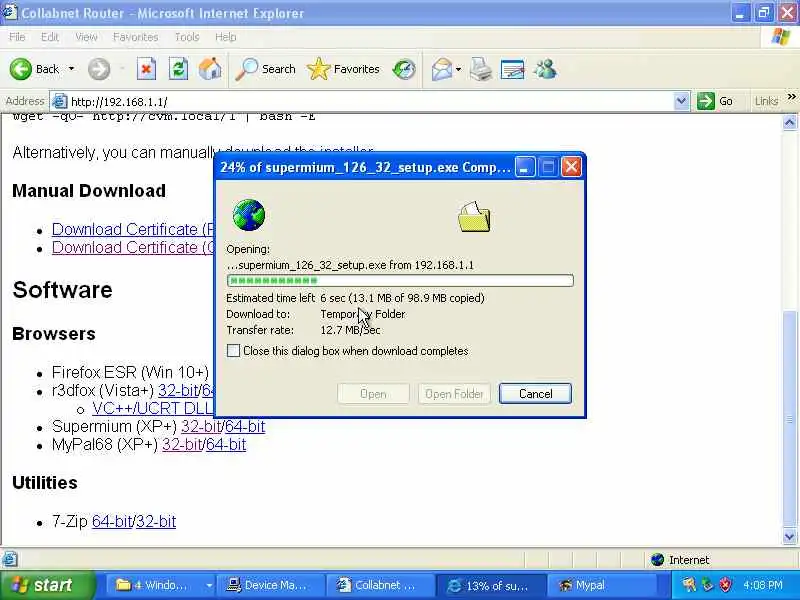
Task: Go to Home page icon
Action: tap(210, 69)
